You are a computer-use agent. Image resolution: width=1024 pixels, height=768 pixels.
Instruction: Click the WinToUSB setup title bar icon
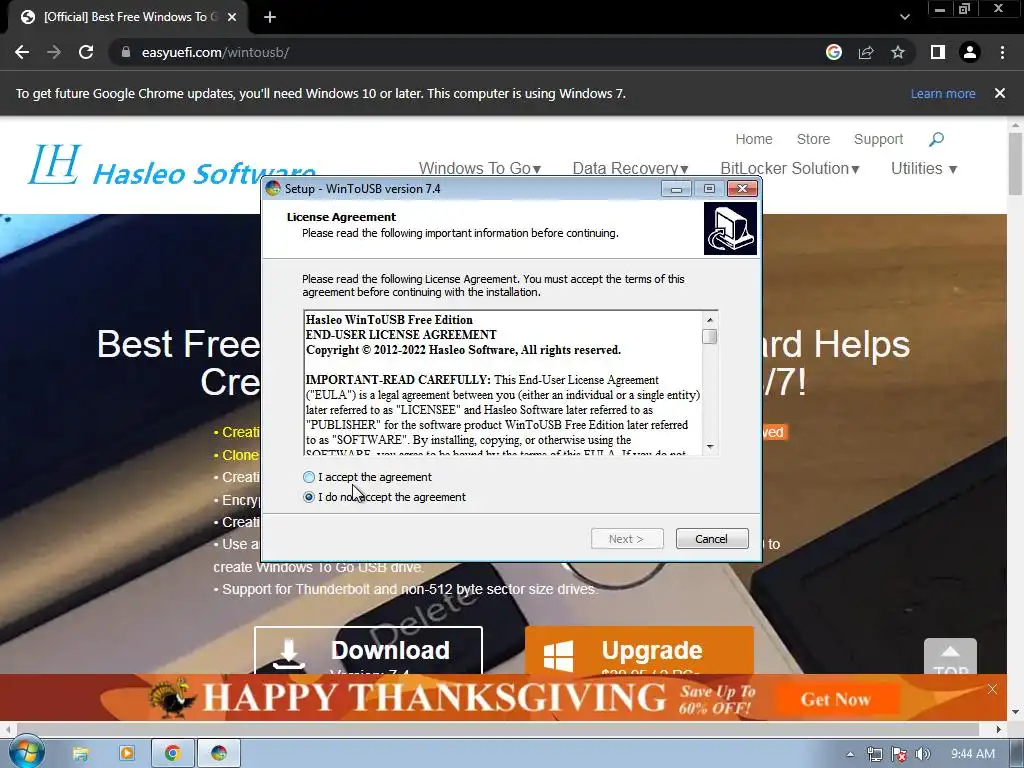(x=273, y=189)
